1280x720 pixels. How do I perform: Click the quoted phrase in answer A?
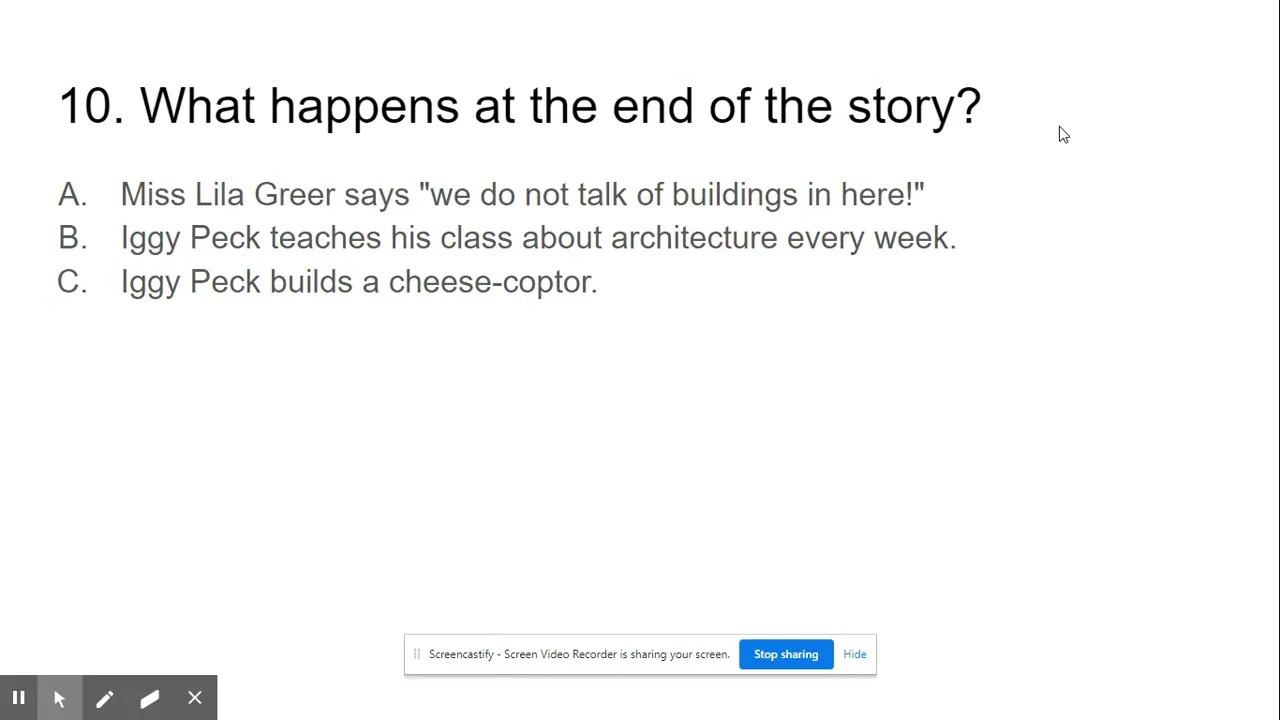pyautogui.click(x=672, y=194)
